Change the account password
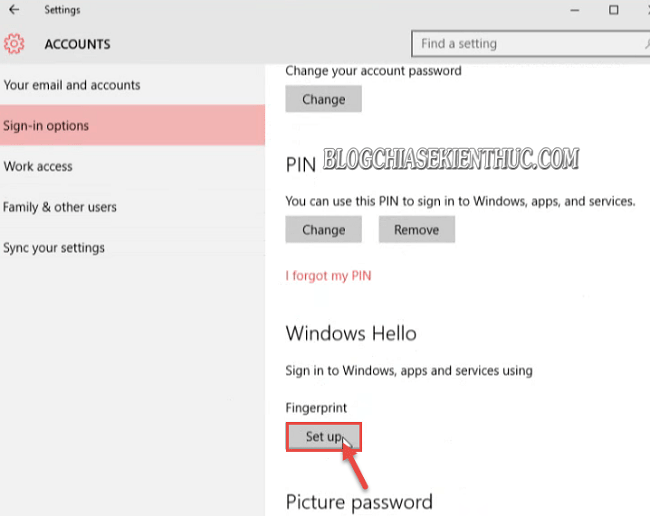Screen dimensions: 650x516 coord(323,99)
